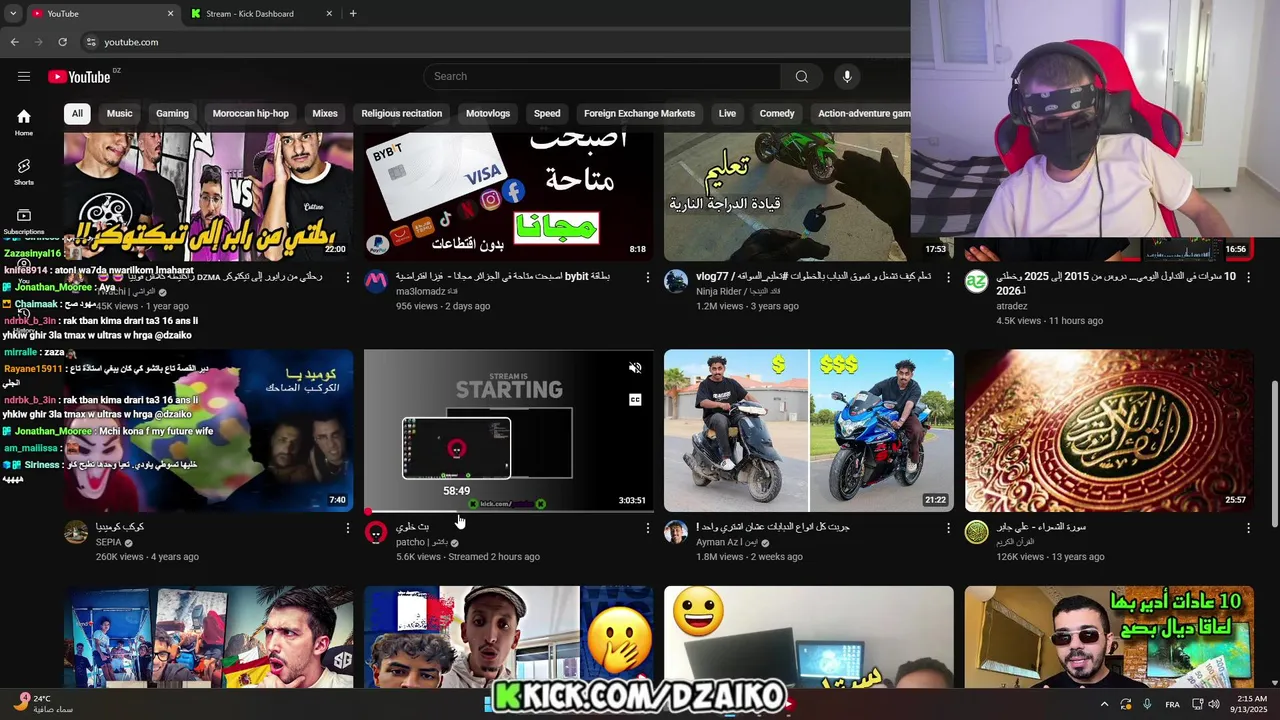Open the vlog77 video title
Screen dimensions: 1280x720
point(814,276)
